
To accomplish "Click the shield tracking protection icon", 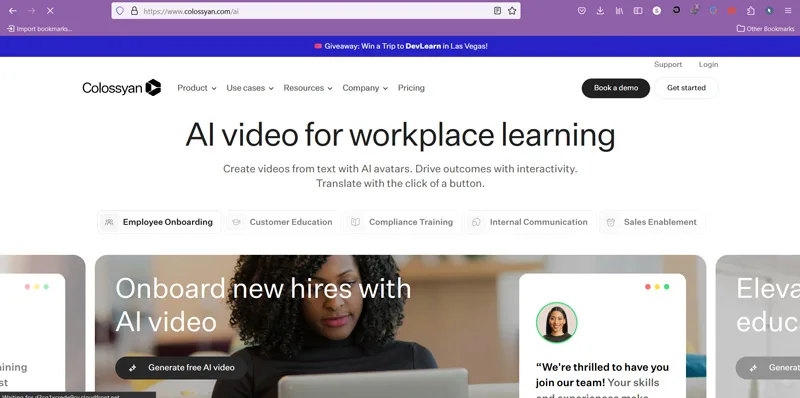I will point(120,11).
